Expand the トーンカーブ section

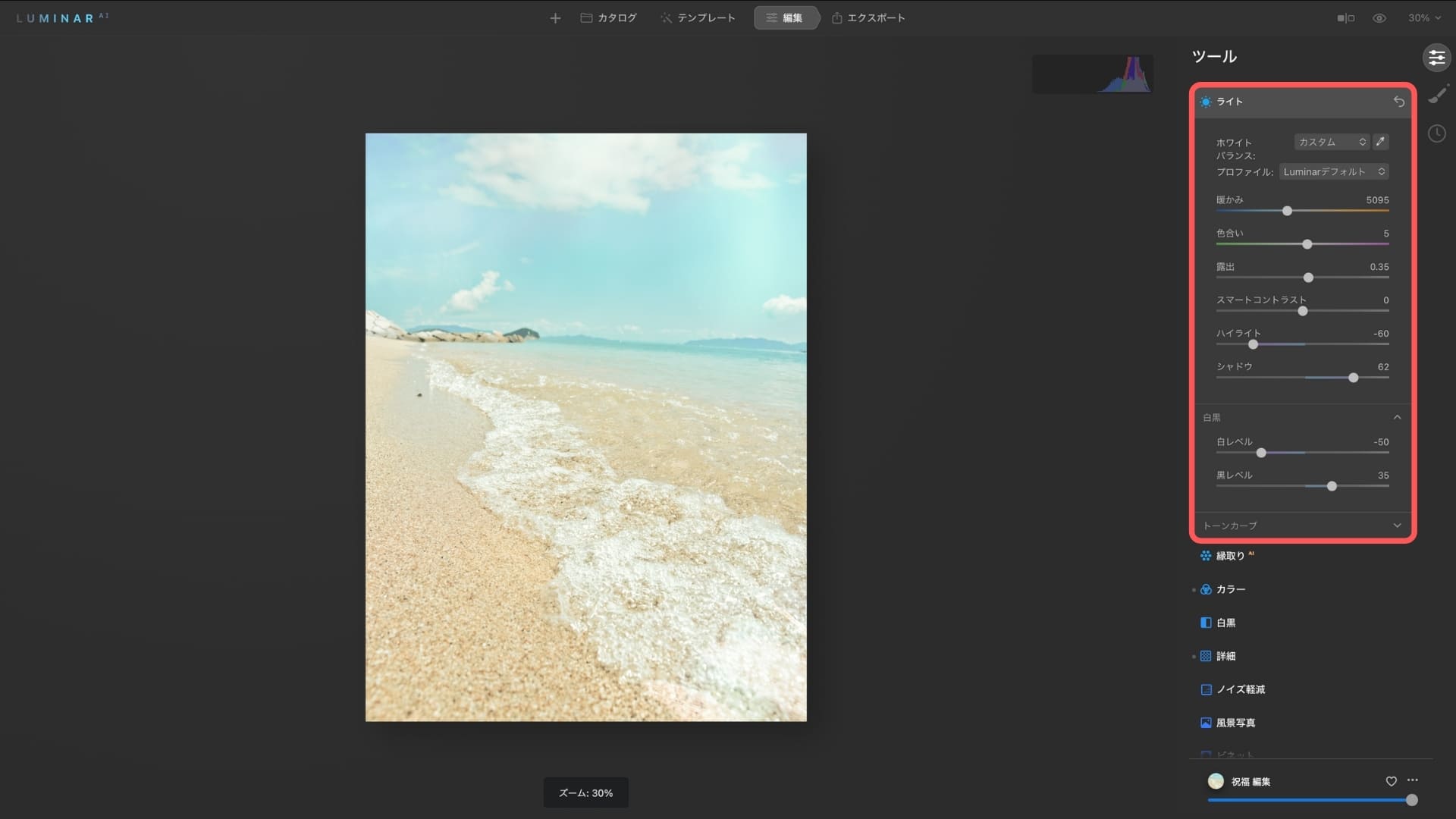click(1397, 526)
